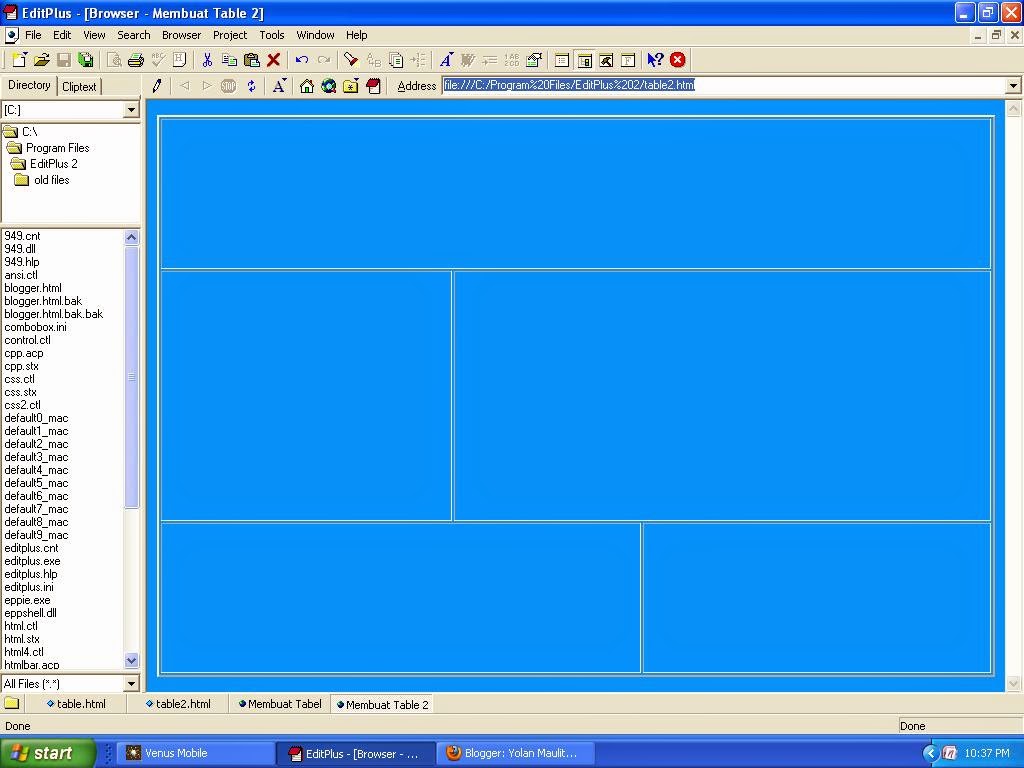
Task: Open the Browser menu
Action: 181,35
